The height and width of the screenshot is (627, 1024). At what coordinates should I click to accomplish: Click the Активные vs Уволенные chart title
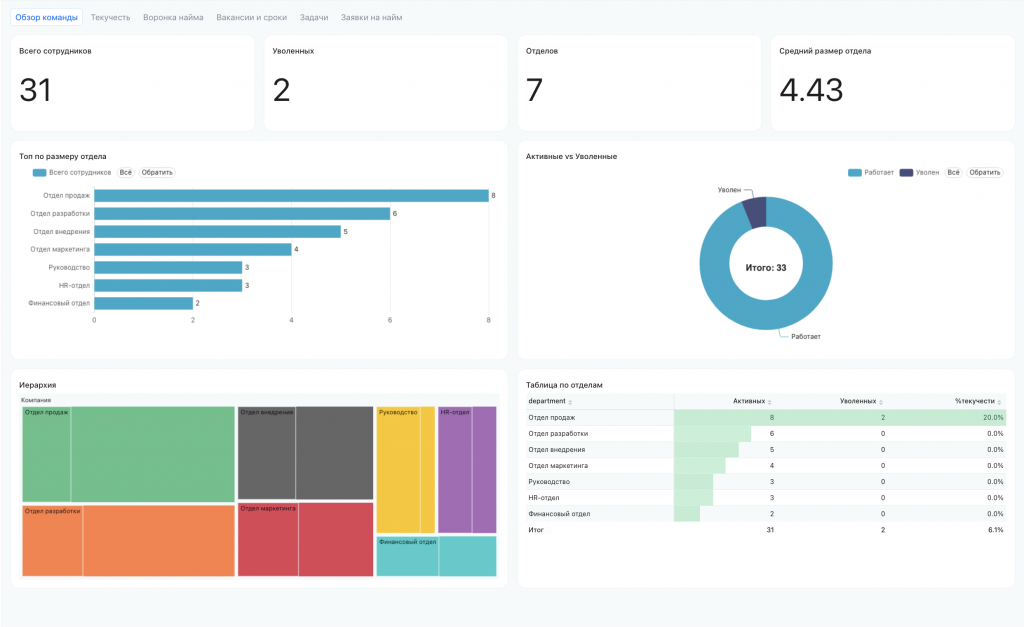pos(571,157)
